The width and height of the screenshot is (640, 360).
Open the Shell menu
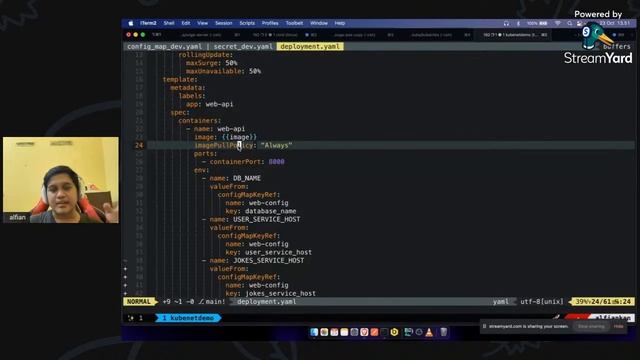click(169, 23)
